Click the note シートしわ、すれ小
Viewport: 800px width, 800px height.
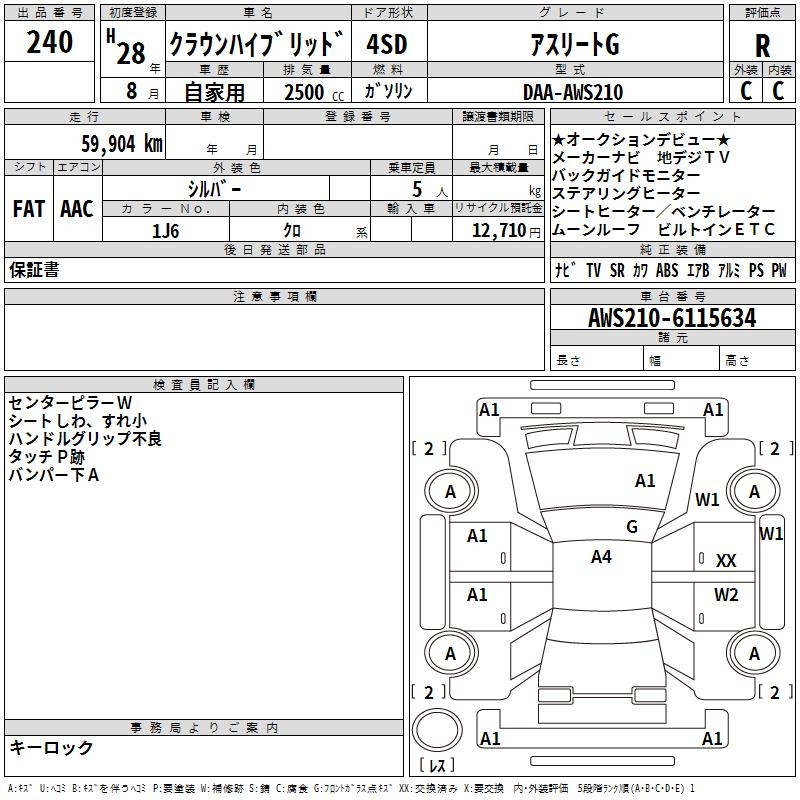click(x=78, y=421)
